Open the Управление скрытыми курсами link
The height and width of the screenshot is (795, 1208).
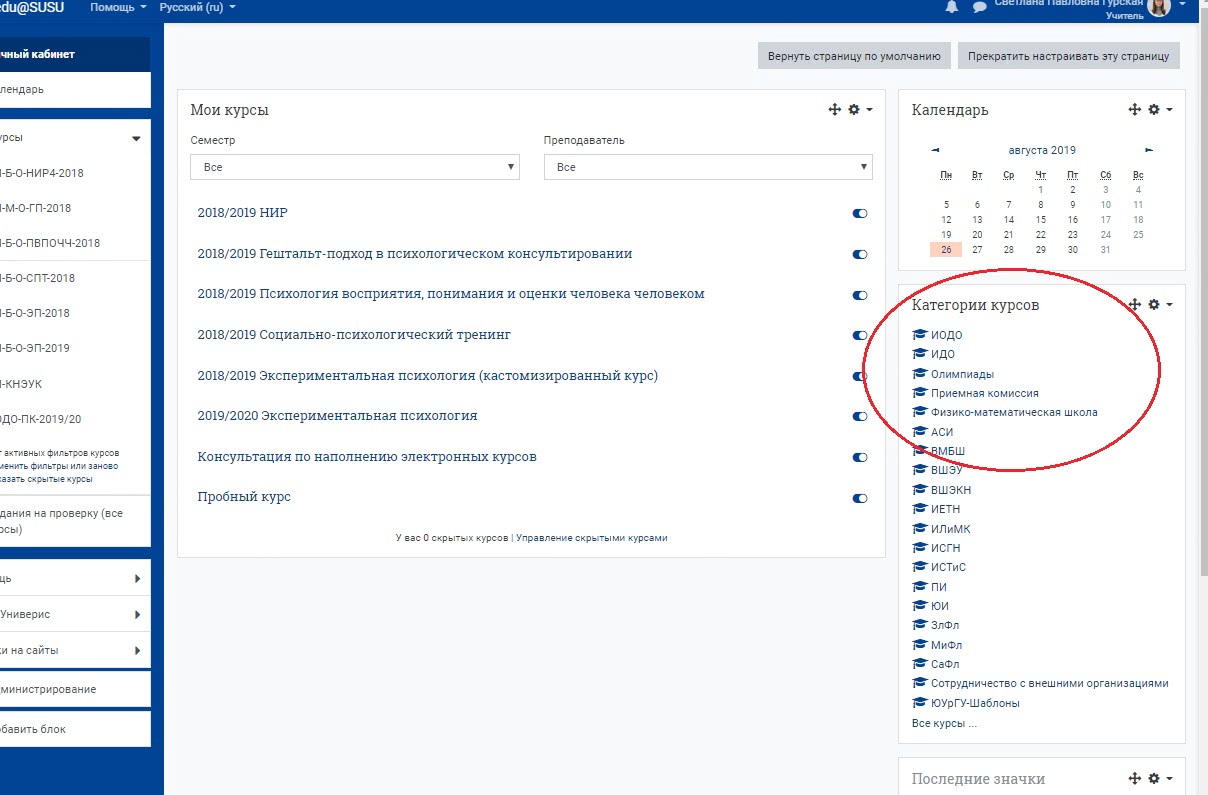point(591,538)
